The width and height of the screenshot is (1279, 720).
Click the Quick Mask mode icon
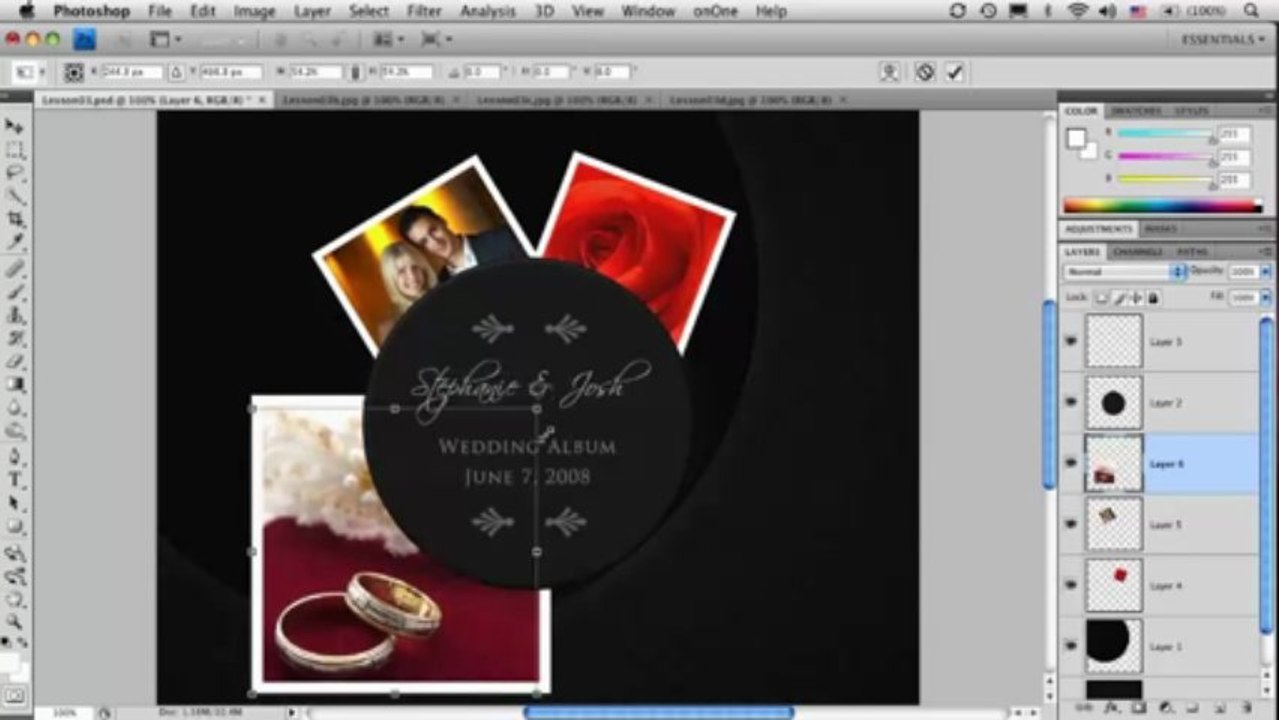click(x=15, y=693)
